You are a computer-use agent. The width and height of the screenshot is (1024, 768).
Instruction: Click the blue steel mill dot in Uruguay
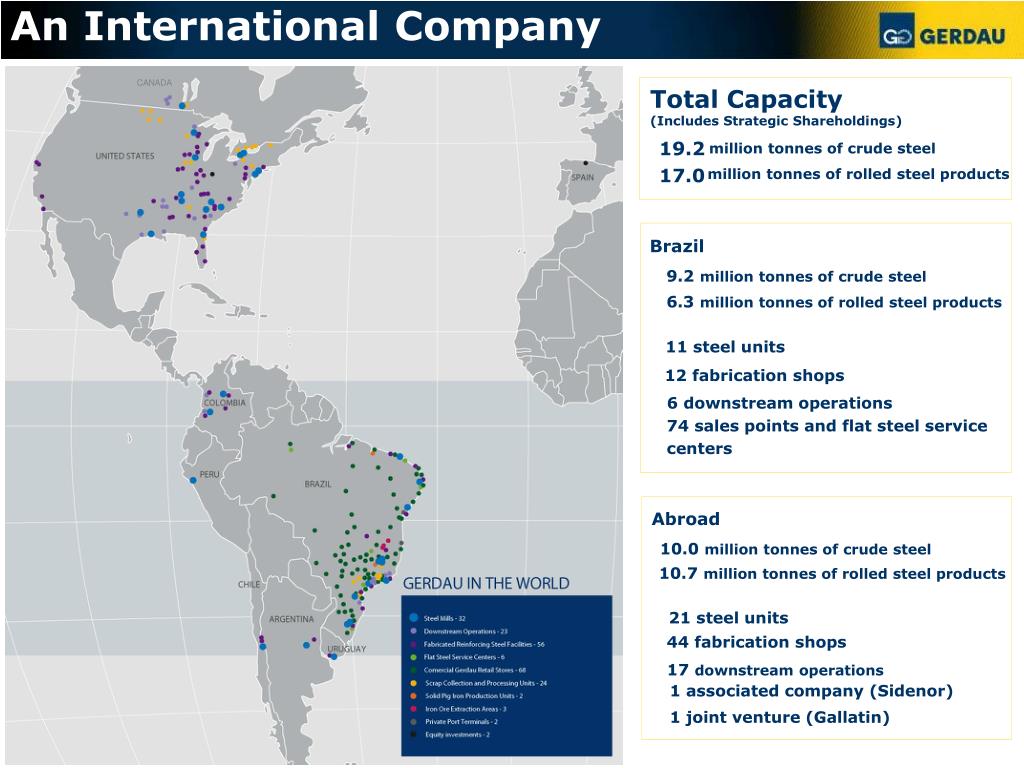tap(333, 656)
